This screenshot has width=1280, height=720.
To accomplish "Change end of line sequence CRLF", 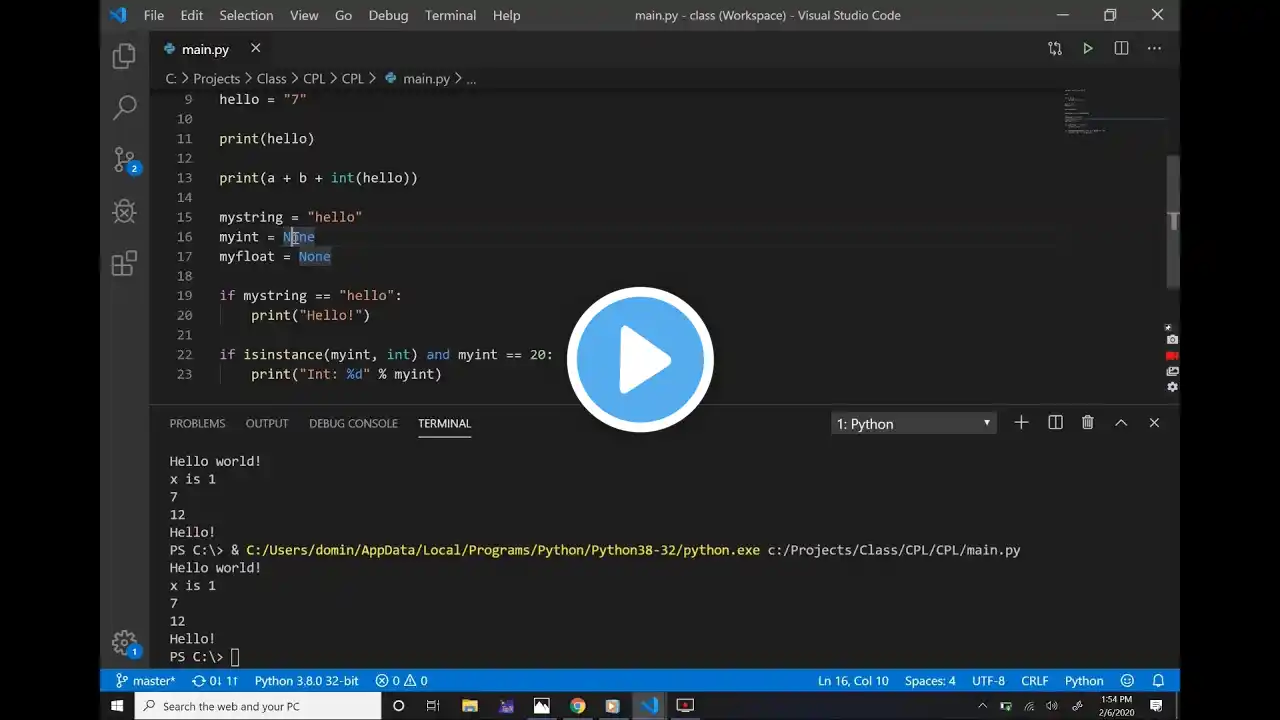I will click(1035, 681).
